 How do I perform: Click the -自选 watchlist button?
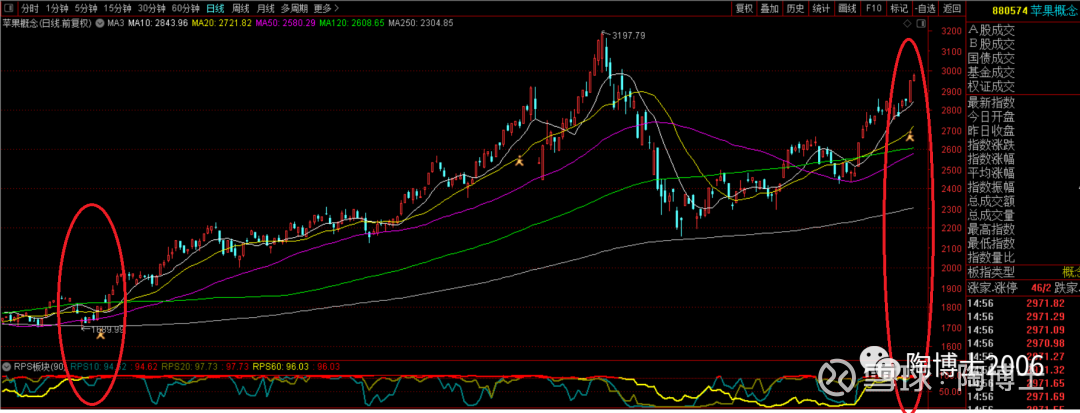pyautogui.click(x=925, y=9)
